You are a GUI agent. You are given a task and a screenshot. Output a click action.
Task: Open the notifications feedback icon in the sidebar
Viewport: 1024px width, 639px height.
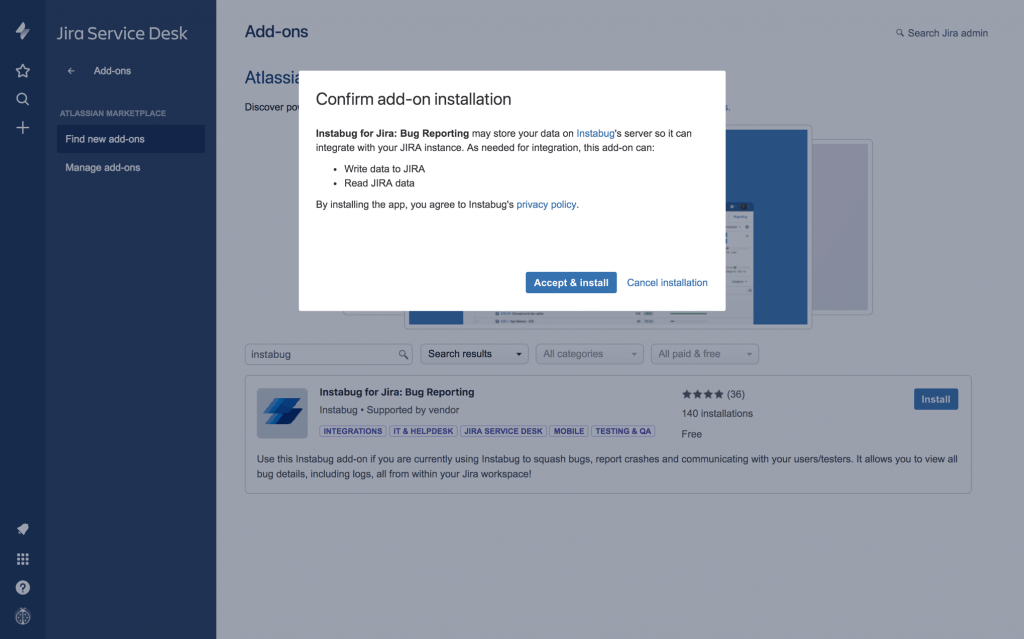pyautogui.click(x=23, y=529)
